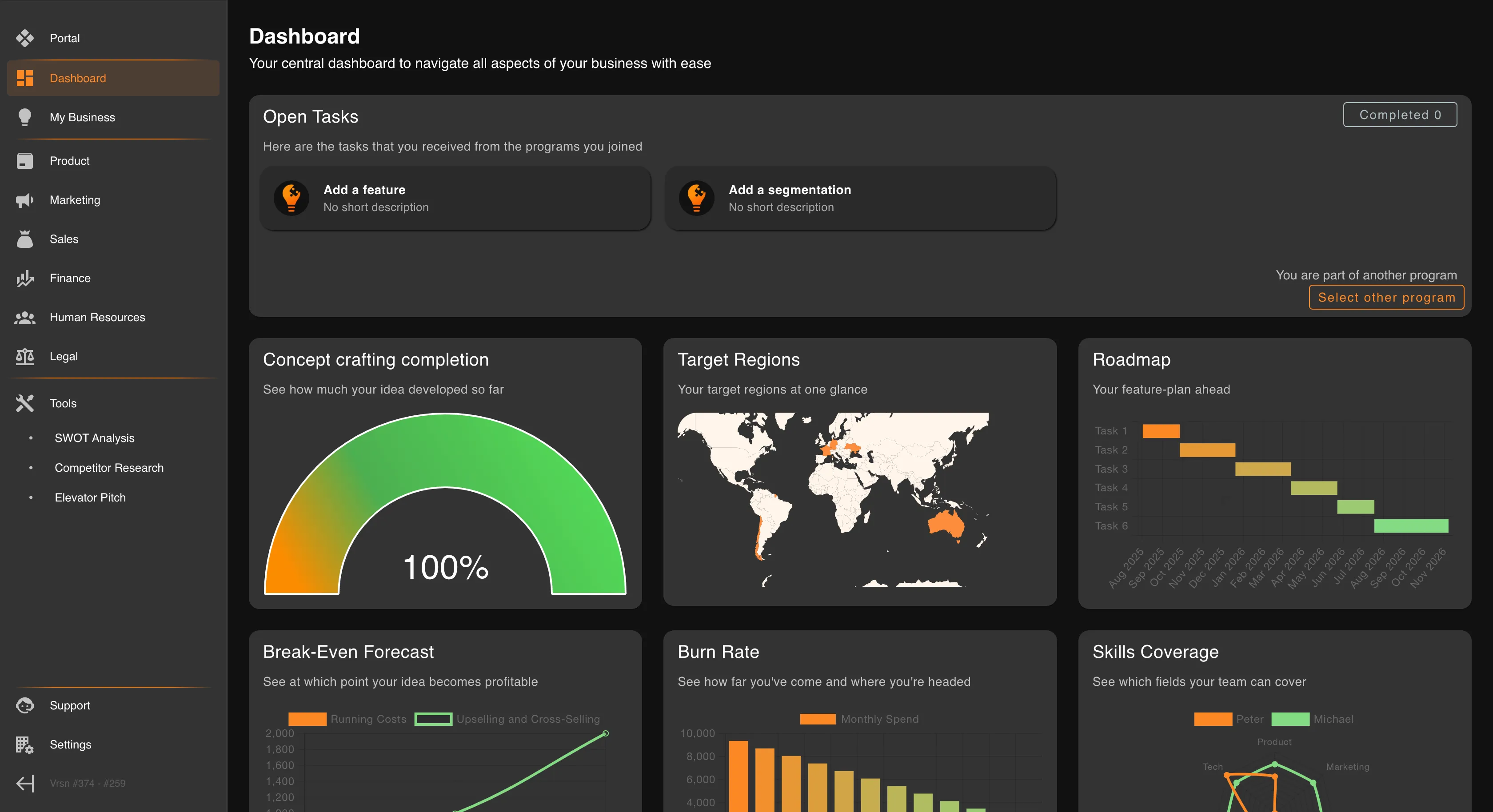
Task: Navigate to Finance
Action: (113, 278)
